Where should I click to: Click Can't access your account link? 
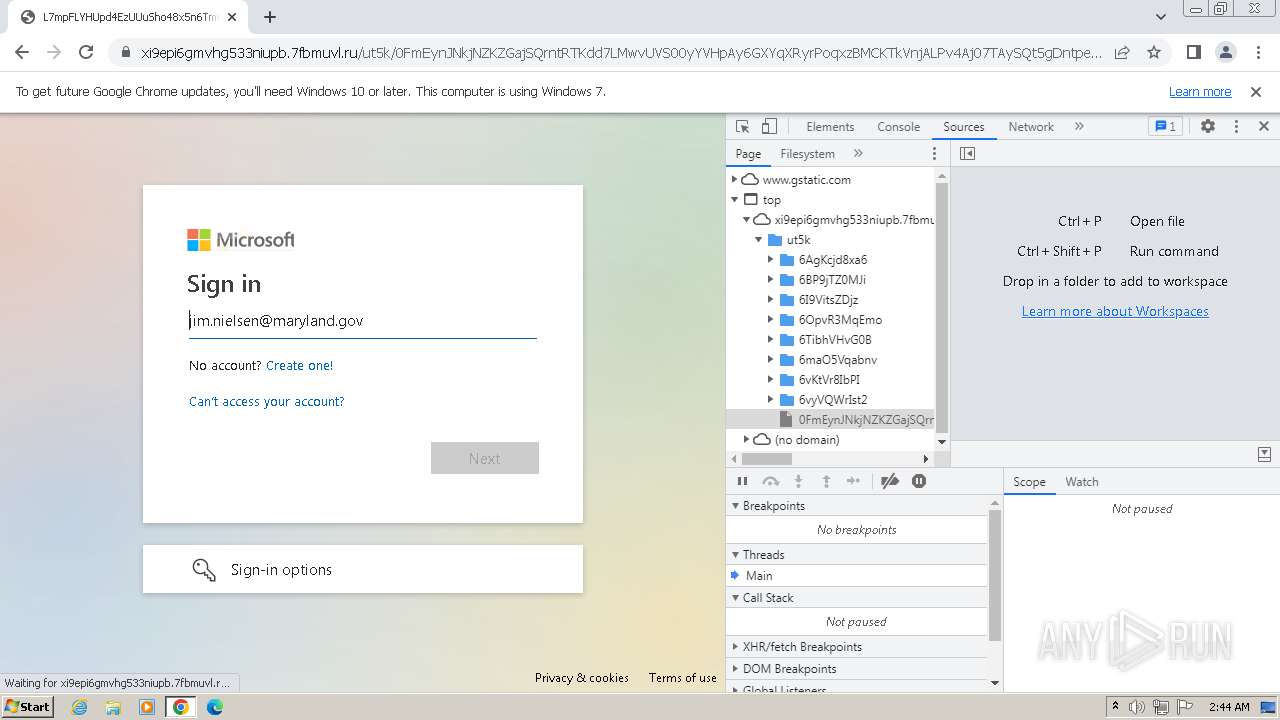point(266,402)
